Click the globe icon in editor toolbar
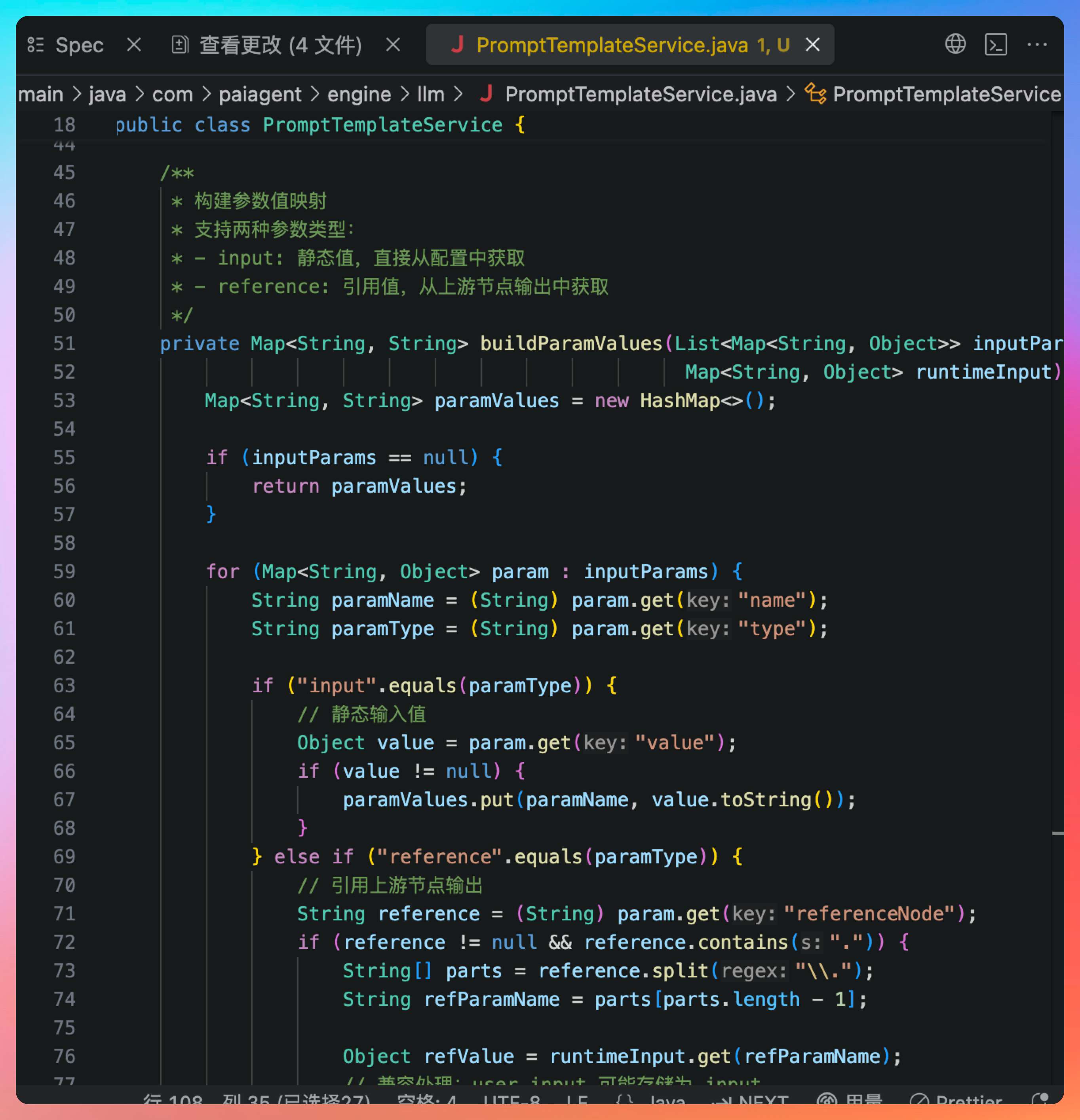The width and height of the screenshot is (1080, 1120). pos(955,45)
